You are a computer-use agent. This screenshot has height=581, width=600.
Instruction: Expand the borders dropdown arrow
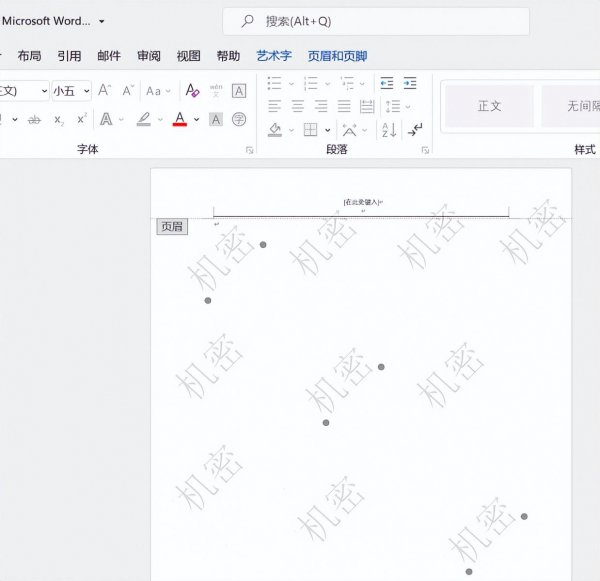tap(328, 130)
